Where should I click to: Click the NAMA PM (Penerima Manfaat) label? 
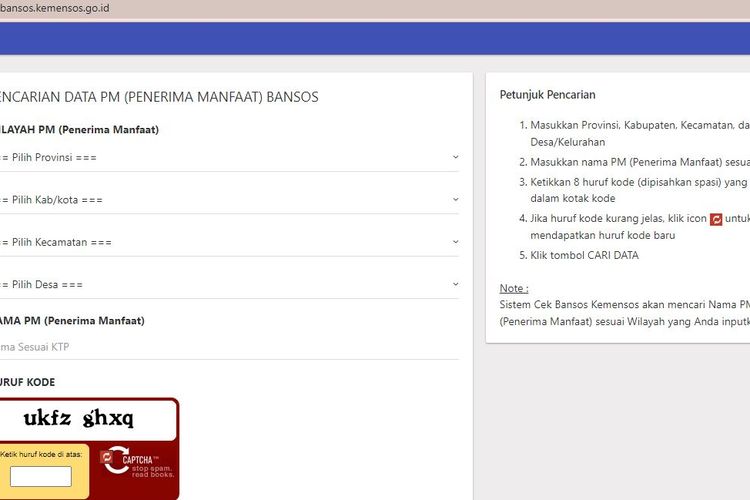click(x=72, y=321)
